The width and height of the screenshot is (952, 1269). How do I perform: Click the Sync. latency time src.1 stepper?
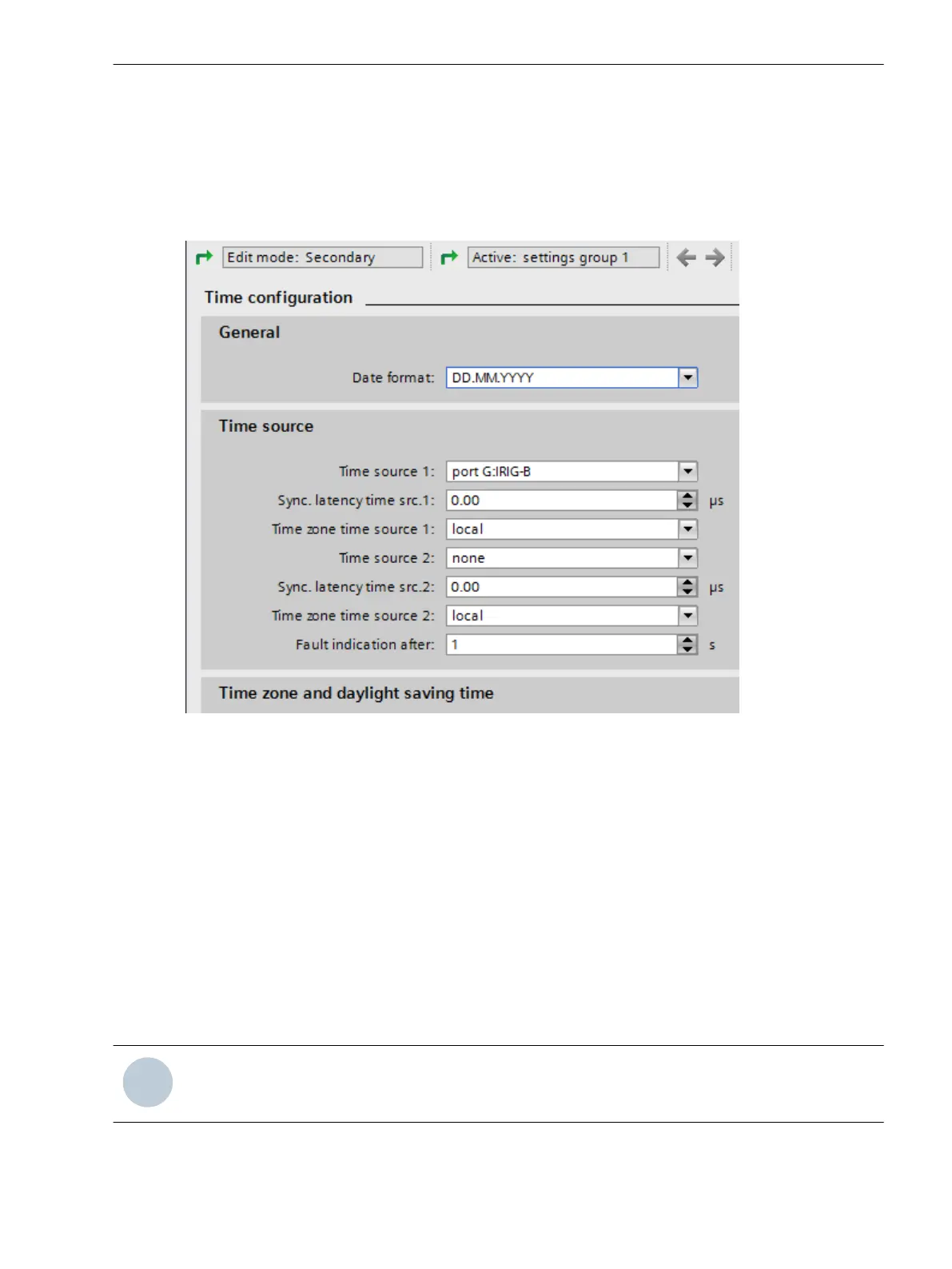687,501
